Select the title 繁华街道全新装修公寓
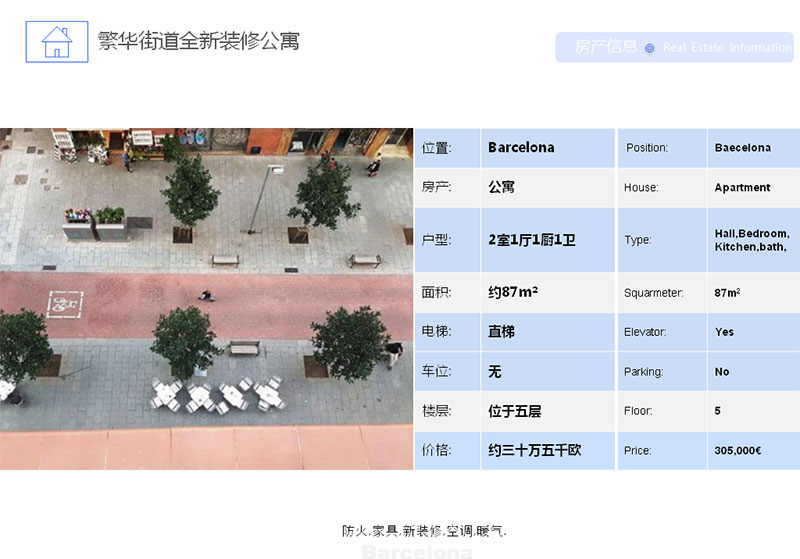 198,41
